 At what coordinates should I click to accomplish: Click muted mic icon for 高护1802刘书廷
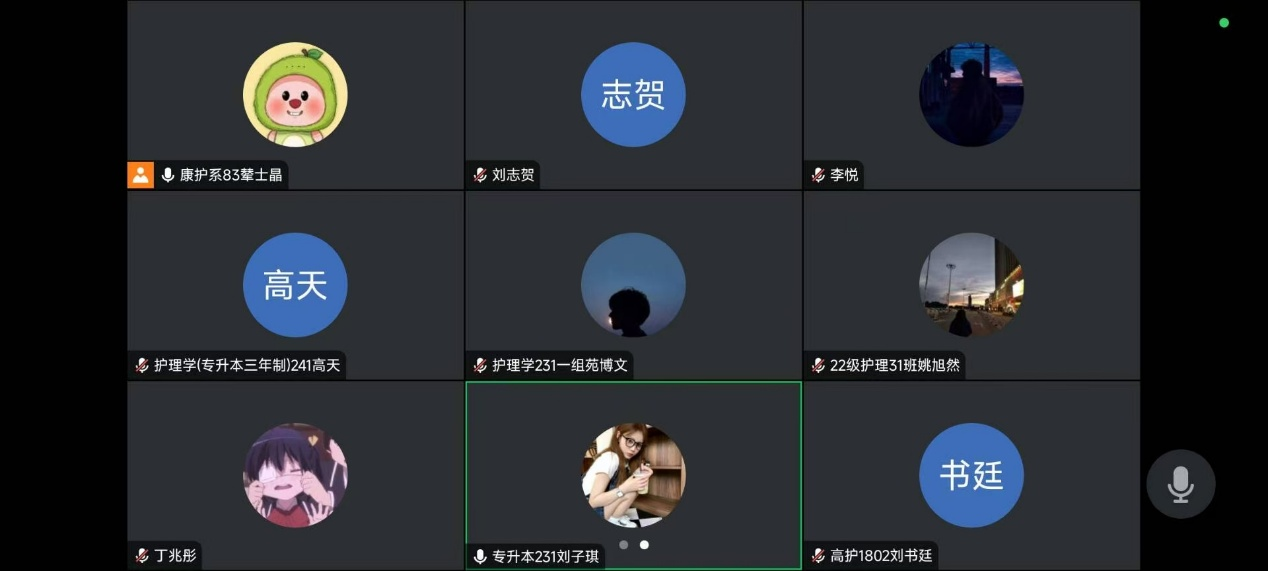(818, 555)
